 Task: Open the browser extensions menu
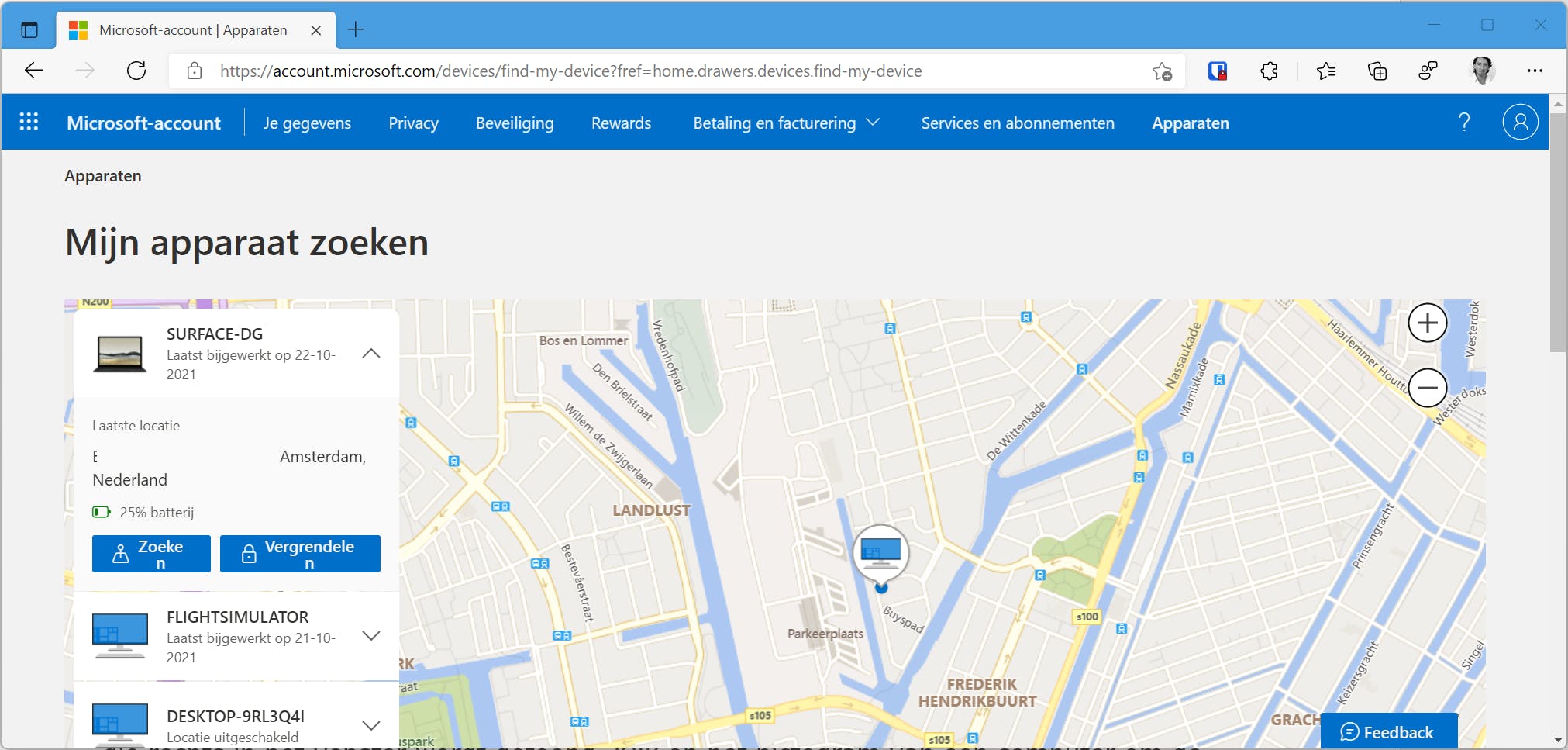coord(1269,71)
